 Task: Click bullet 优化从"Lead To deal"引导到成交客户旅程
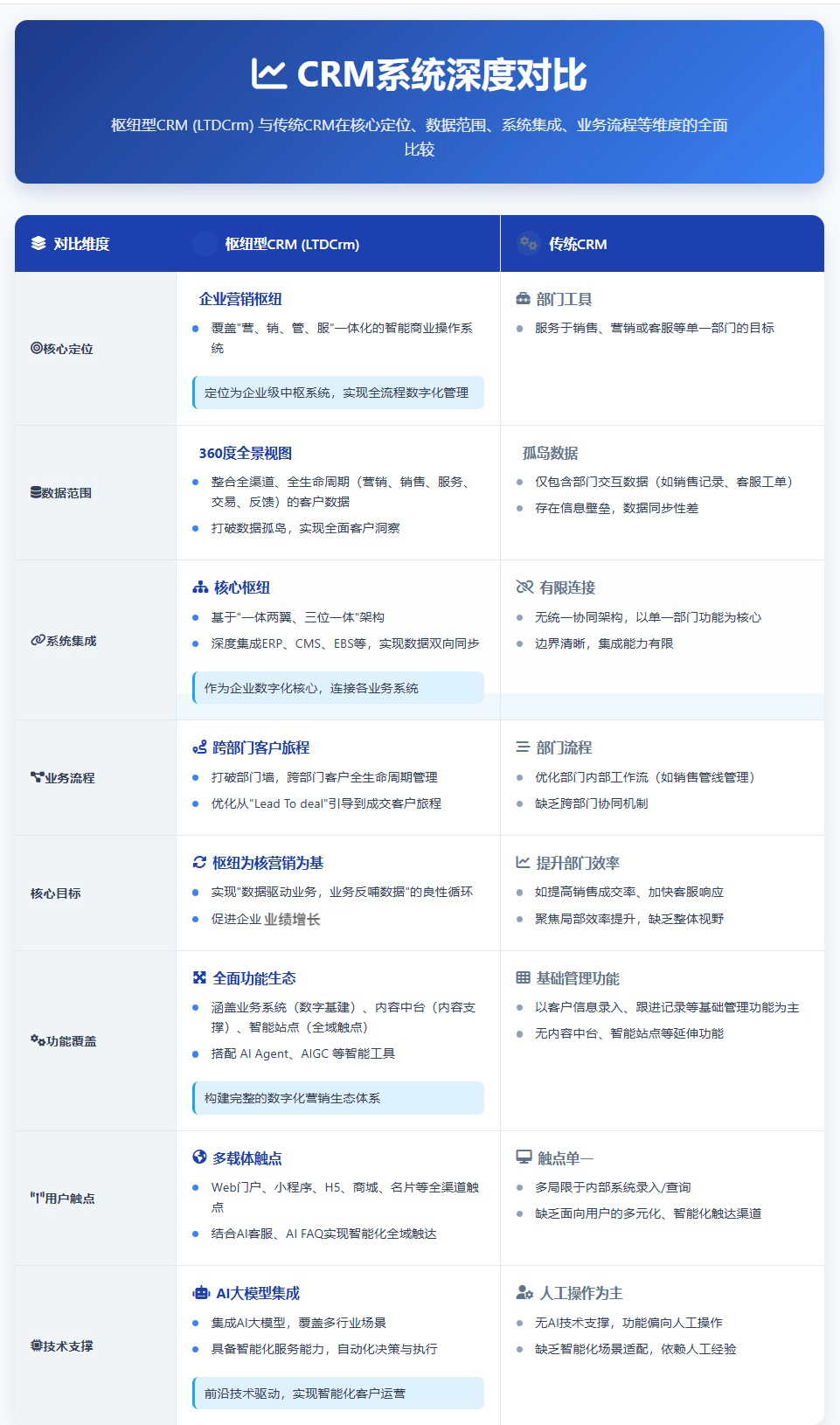pyautogui.click(x=326, y=803)
